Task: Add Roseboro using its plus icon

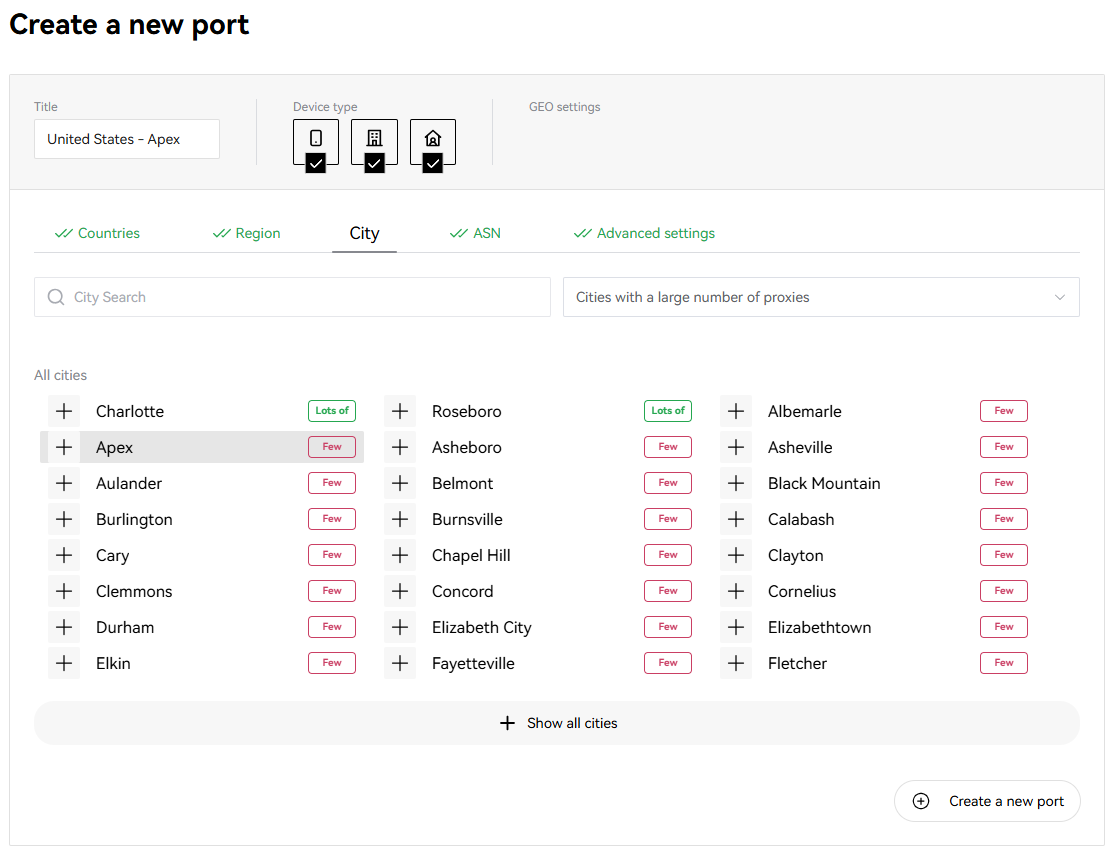Action: [400, 411]
